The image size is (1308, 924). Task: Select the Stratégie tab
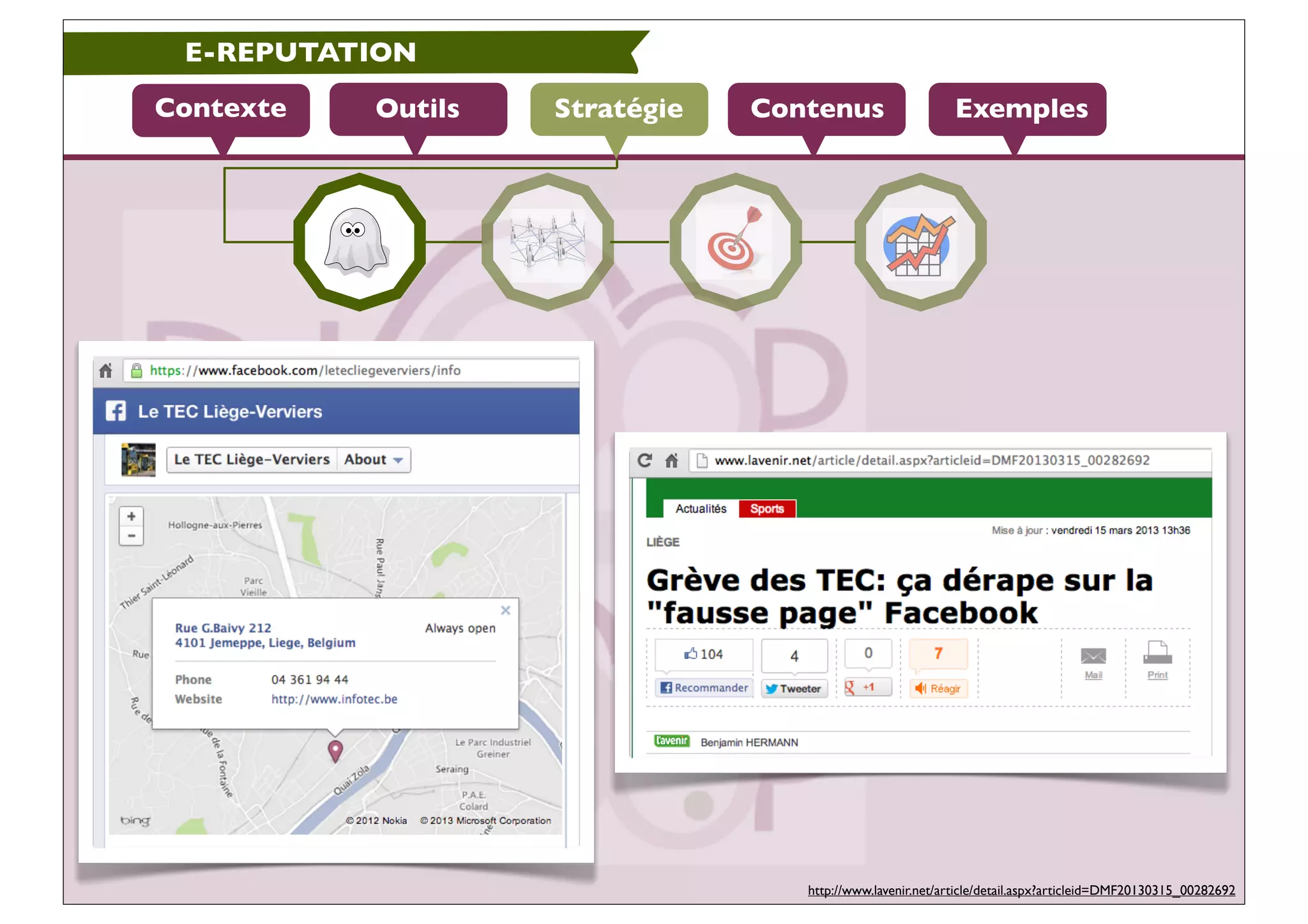point(619,109)
